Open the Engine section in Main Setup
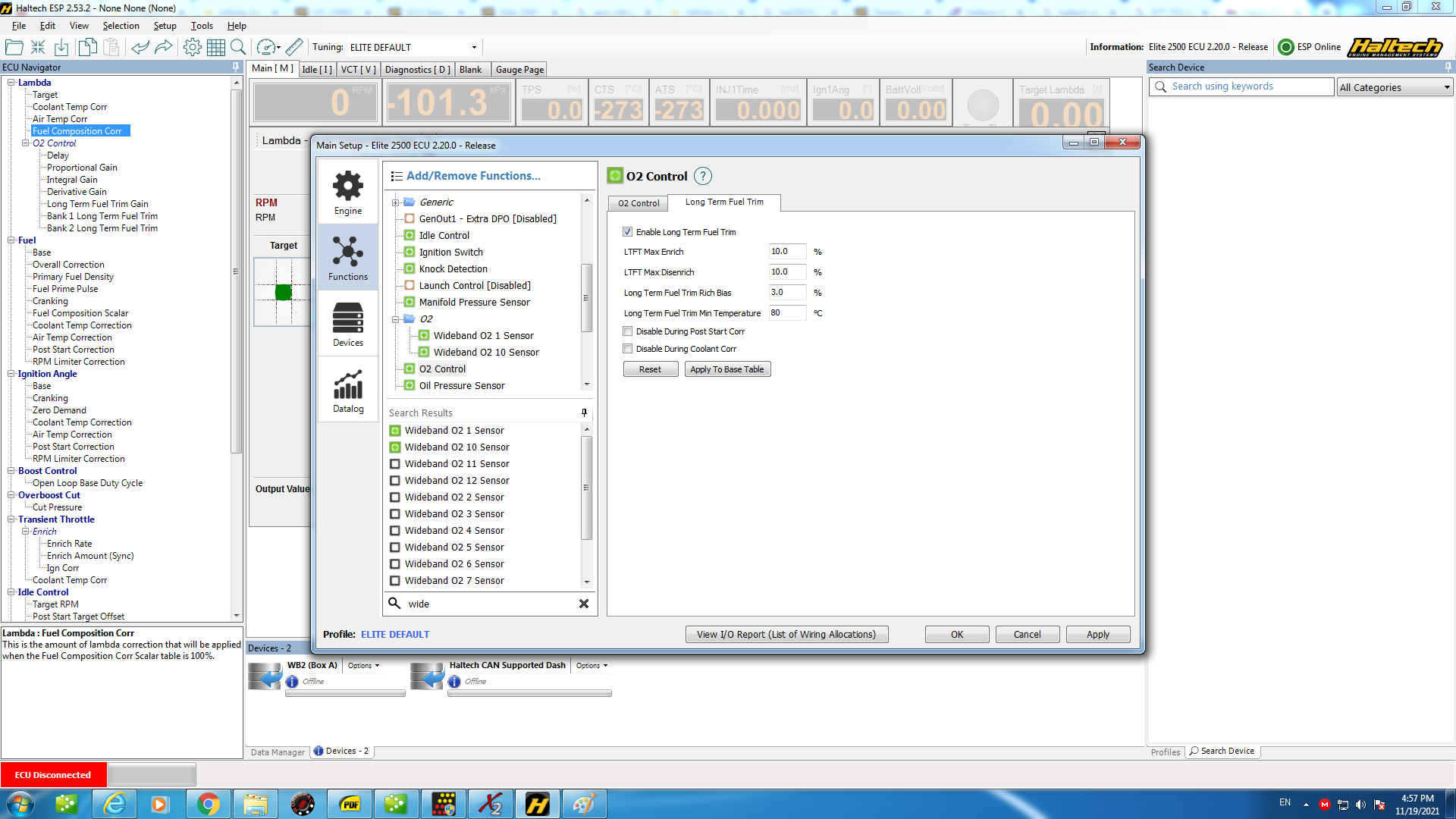This screenshot has width=1456, height=819. click(348, 193)
